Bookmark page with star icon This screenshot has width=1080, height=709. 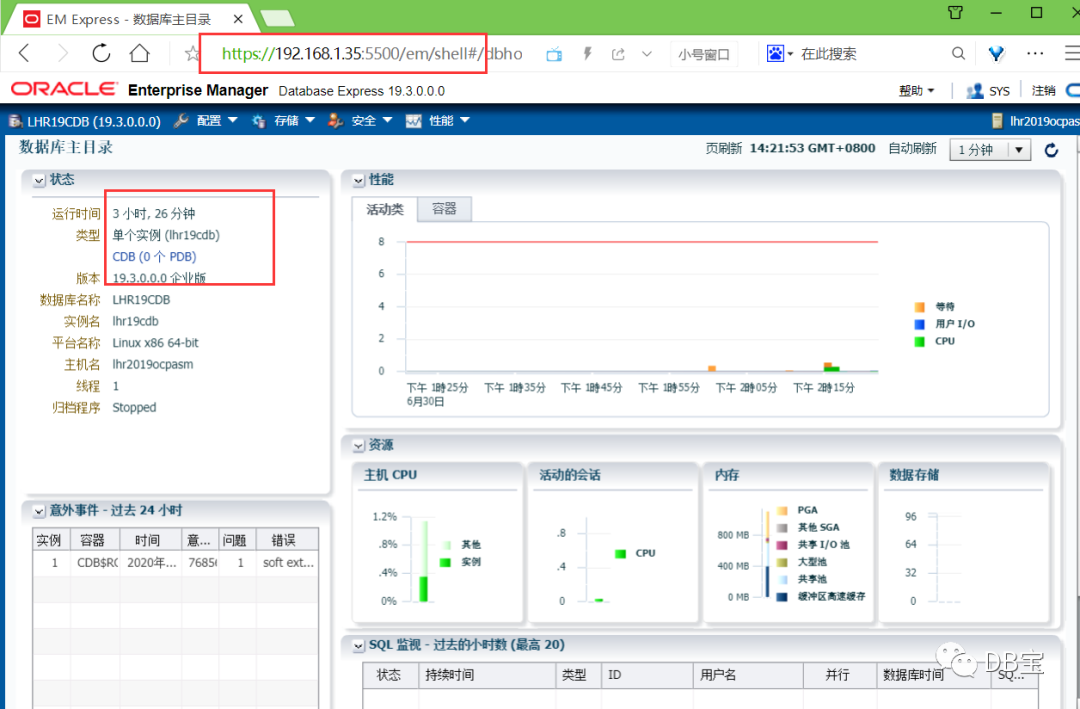coord(192,54)
